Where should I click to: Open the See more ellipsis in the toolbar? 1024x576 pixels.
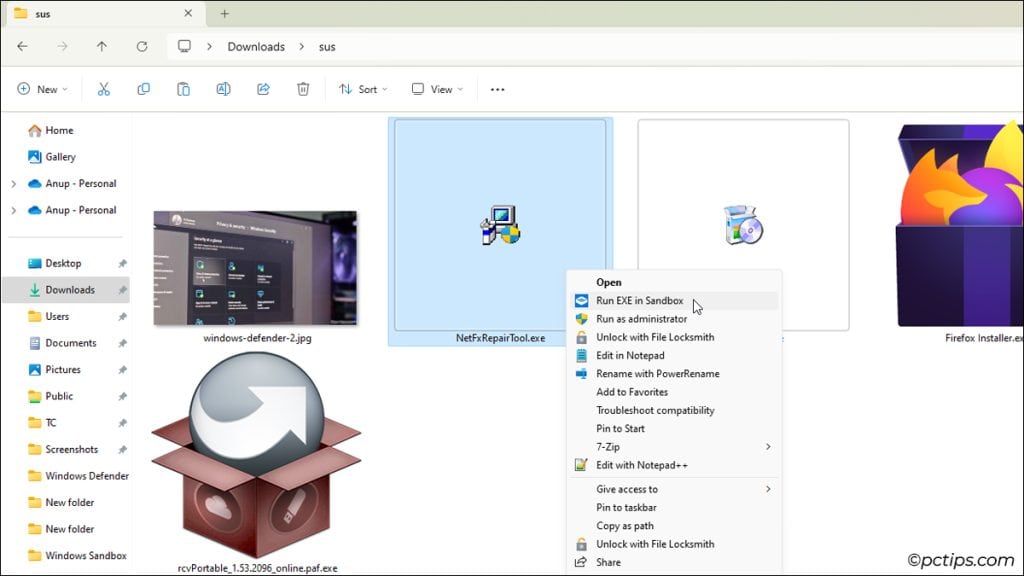coord(497,89)
